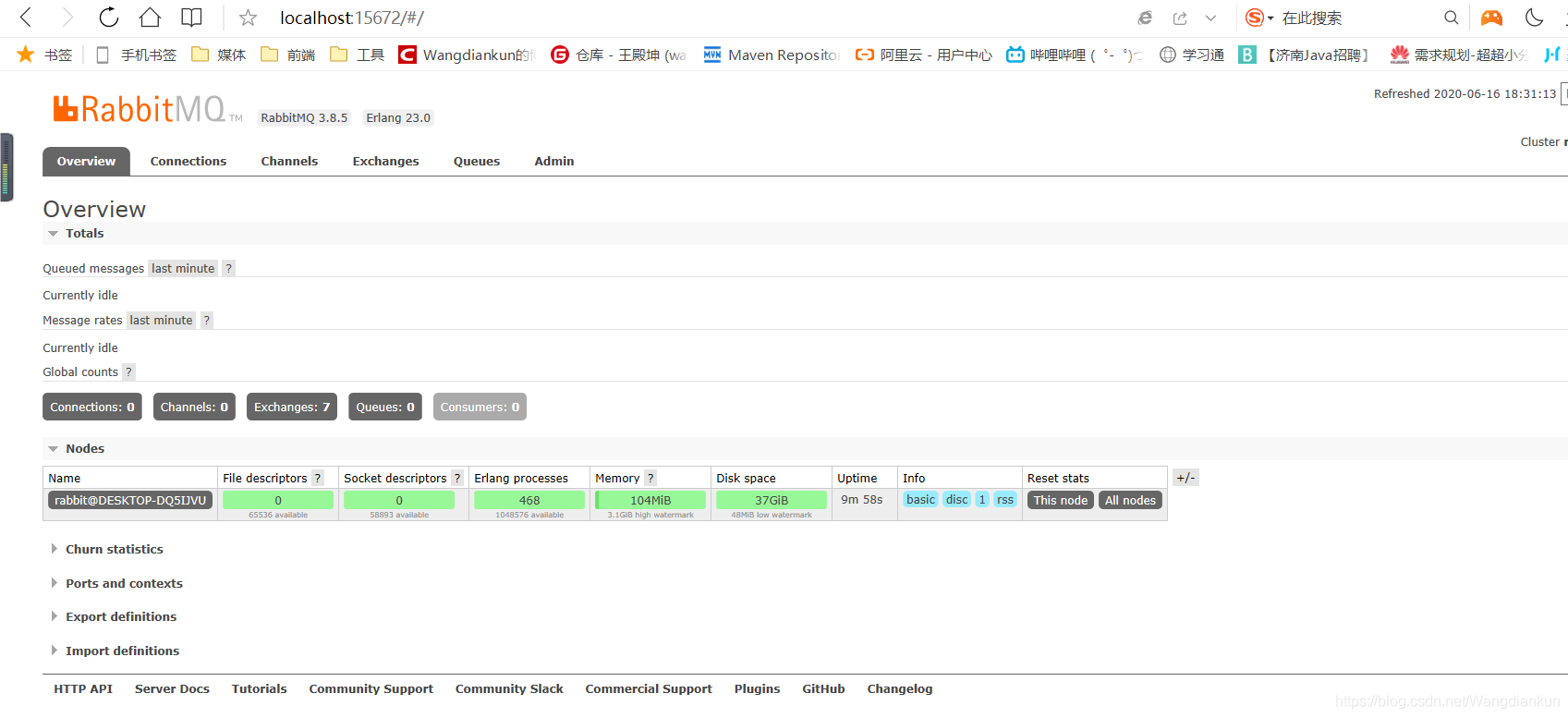
Task: Switch to the Connections tab
Action: coord(188,161)
